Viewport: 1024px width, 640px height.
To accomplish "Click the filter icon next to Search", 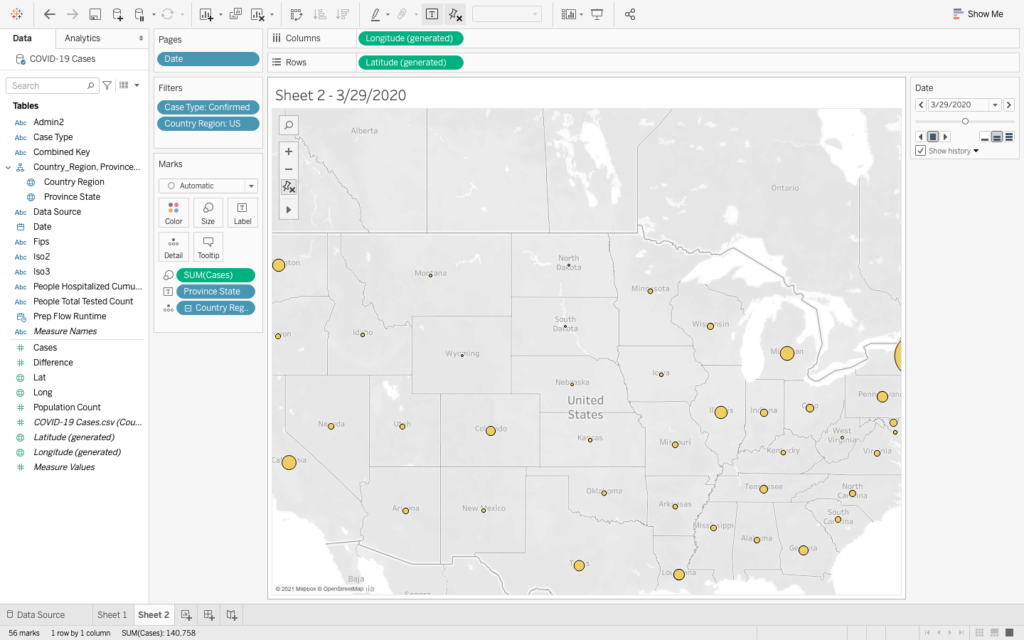I will pos(108,86).
